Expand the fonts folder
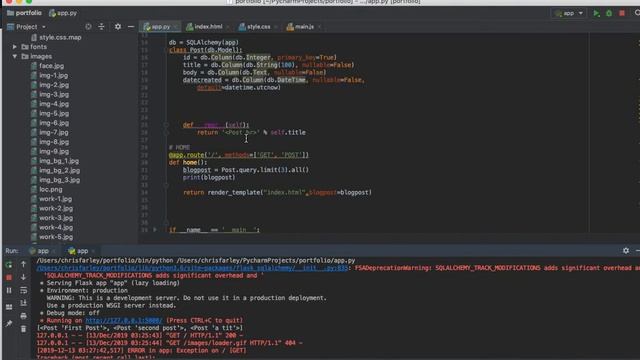The width and height of the screenshot is (640, 360). [15, 47]
